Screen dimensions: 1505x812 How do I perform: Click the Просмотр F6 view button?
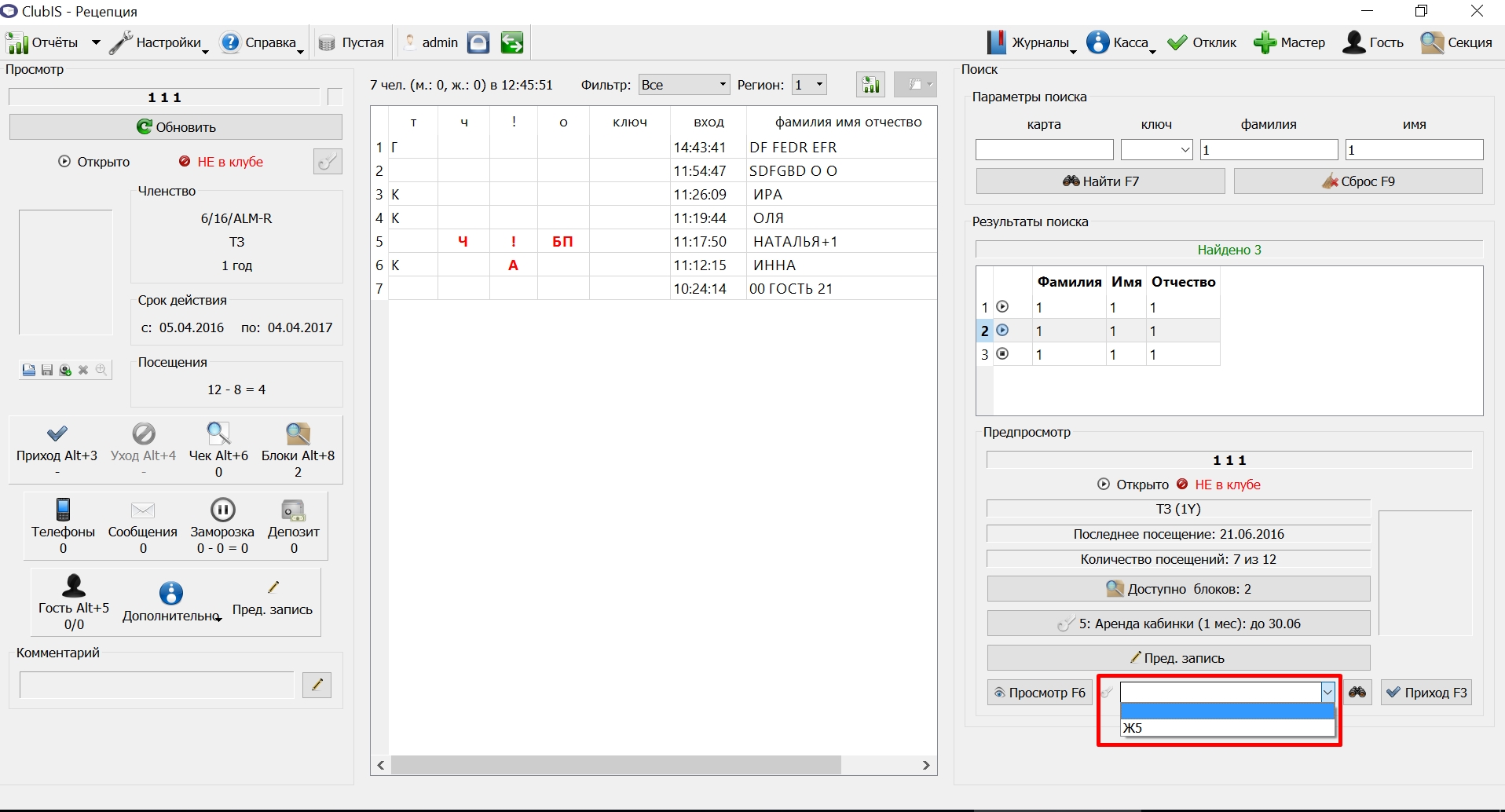click(1039, 693)
